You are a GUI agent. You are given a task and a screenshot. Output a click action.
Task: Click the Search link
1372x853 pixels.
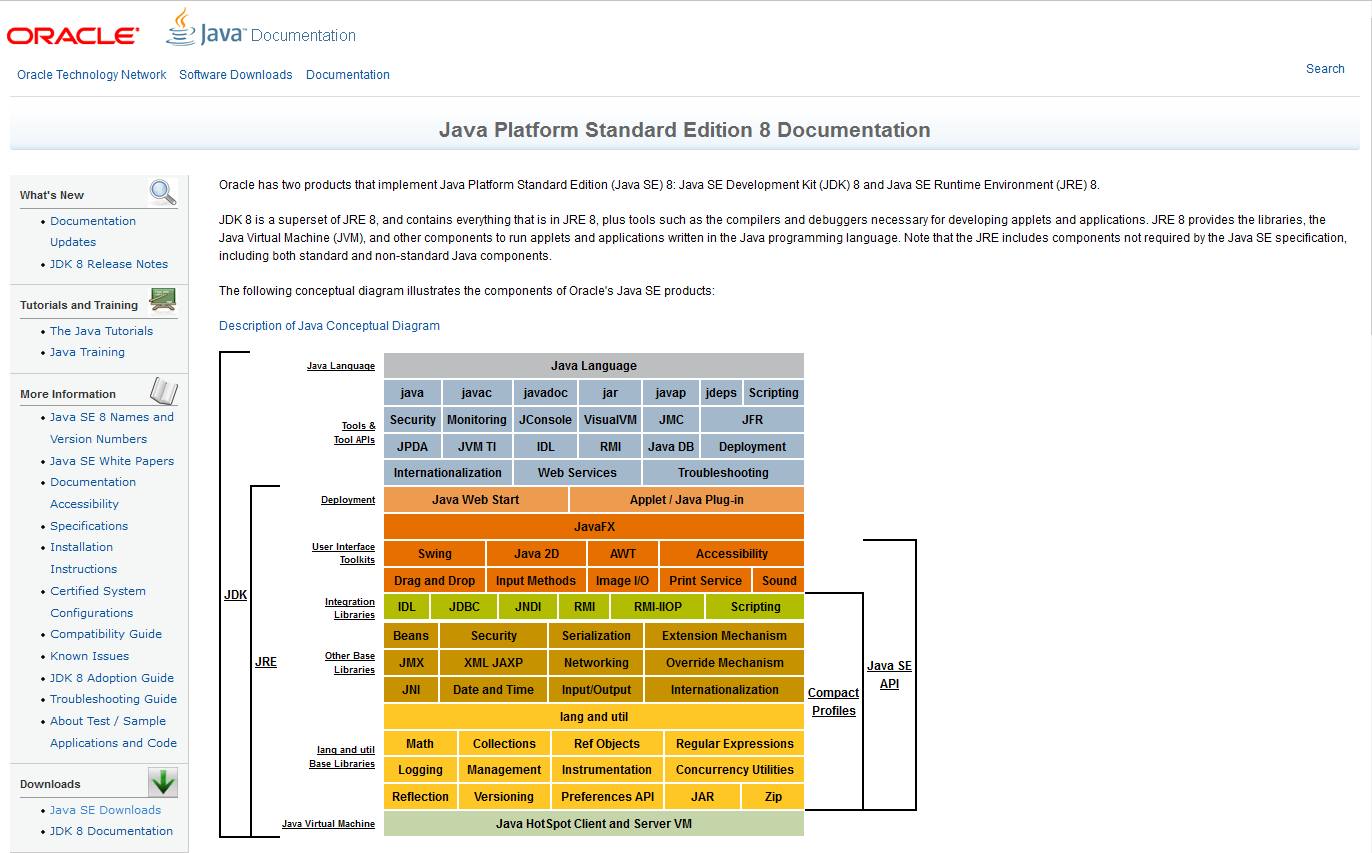click(x=1325, y=69)
